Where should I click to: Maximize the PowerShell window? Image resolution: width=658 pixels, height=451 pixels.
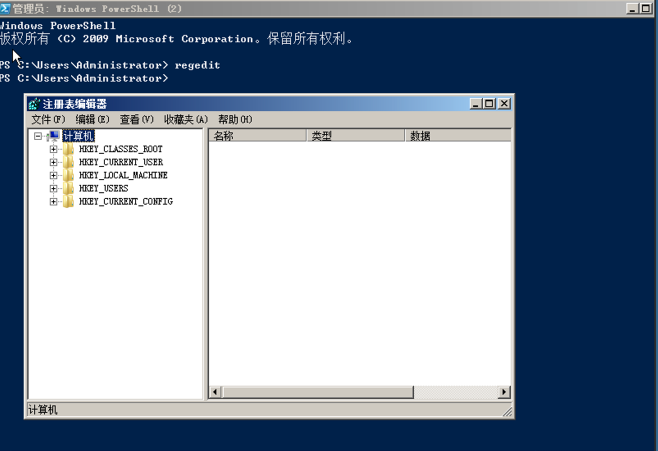(646, 8)
